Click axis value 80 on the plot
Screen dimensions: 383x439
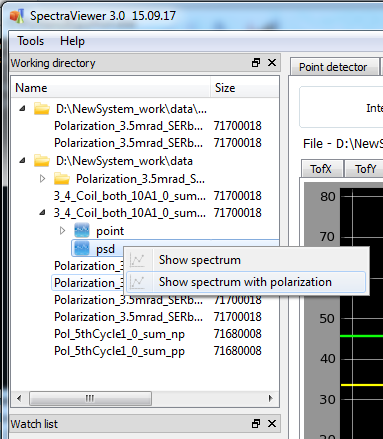pyautogui.click(x=328, y=196)
